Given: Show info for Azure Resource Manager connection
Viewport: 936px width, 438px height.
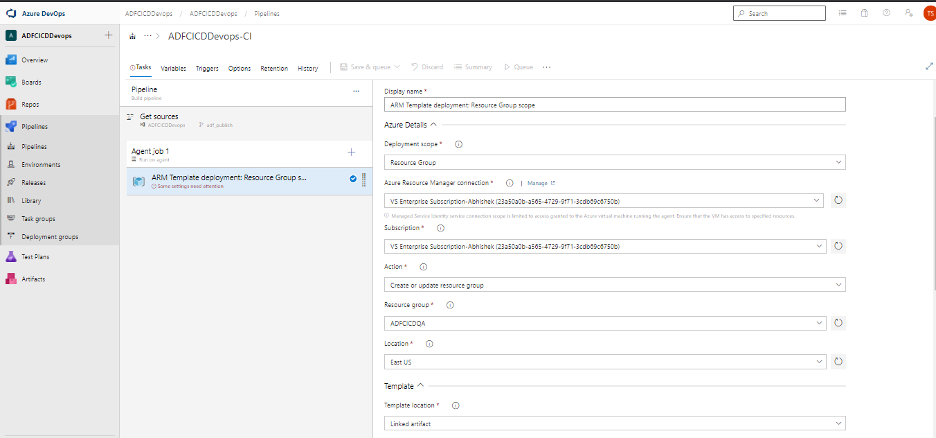Looking at the screenshot, I should [x=509, y=183].
